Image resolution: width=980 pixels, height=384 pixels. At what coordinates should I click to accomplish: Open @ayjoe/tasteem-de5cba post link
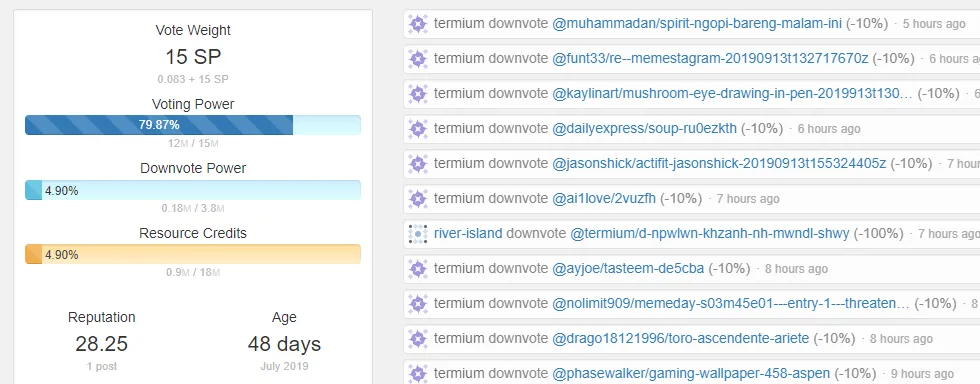[x=628, y=269]
